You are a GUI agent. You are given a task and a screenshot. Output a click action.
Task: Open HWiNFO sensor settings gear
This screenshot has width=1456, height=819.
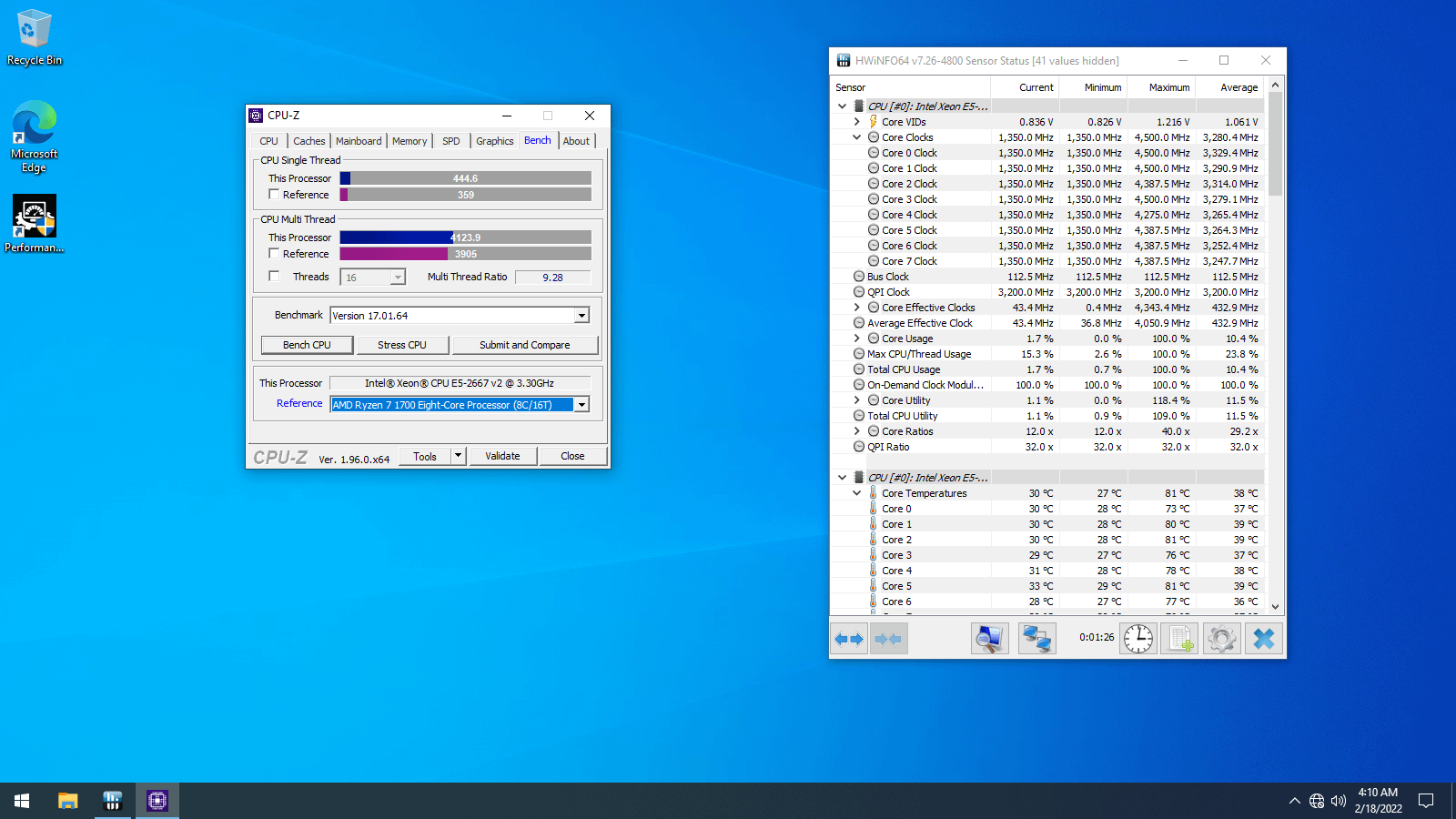coord(1222,639)
